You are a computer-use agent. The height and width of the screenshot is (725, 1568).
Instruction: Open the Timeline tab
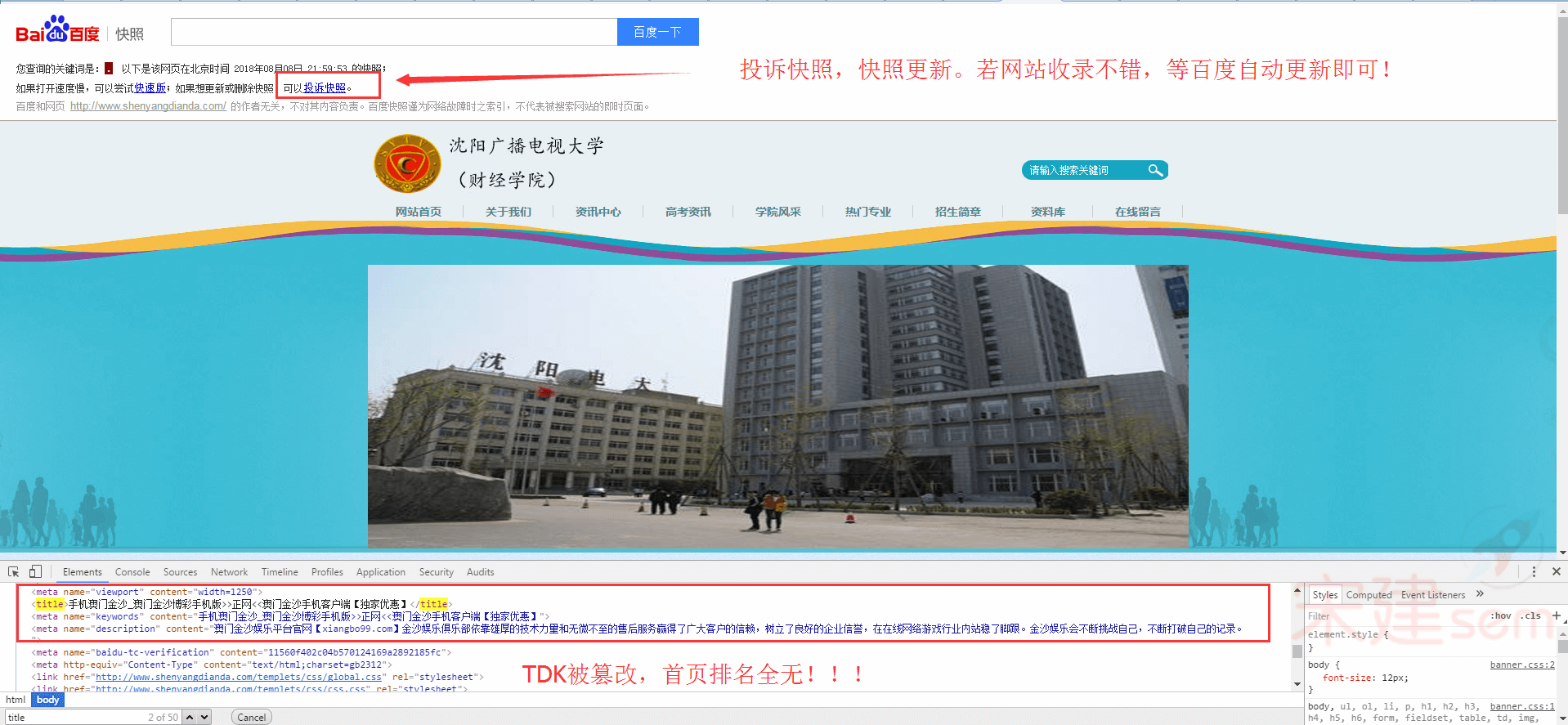[280, 572]
